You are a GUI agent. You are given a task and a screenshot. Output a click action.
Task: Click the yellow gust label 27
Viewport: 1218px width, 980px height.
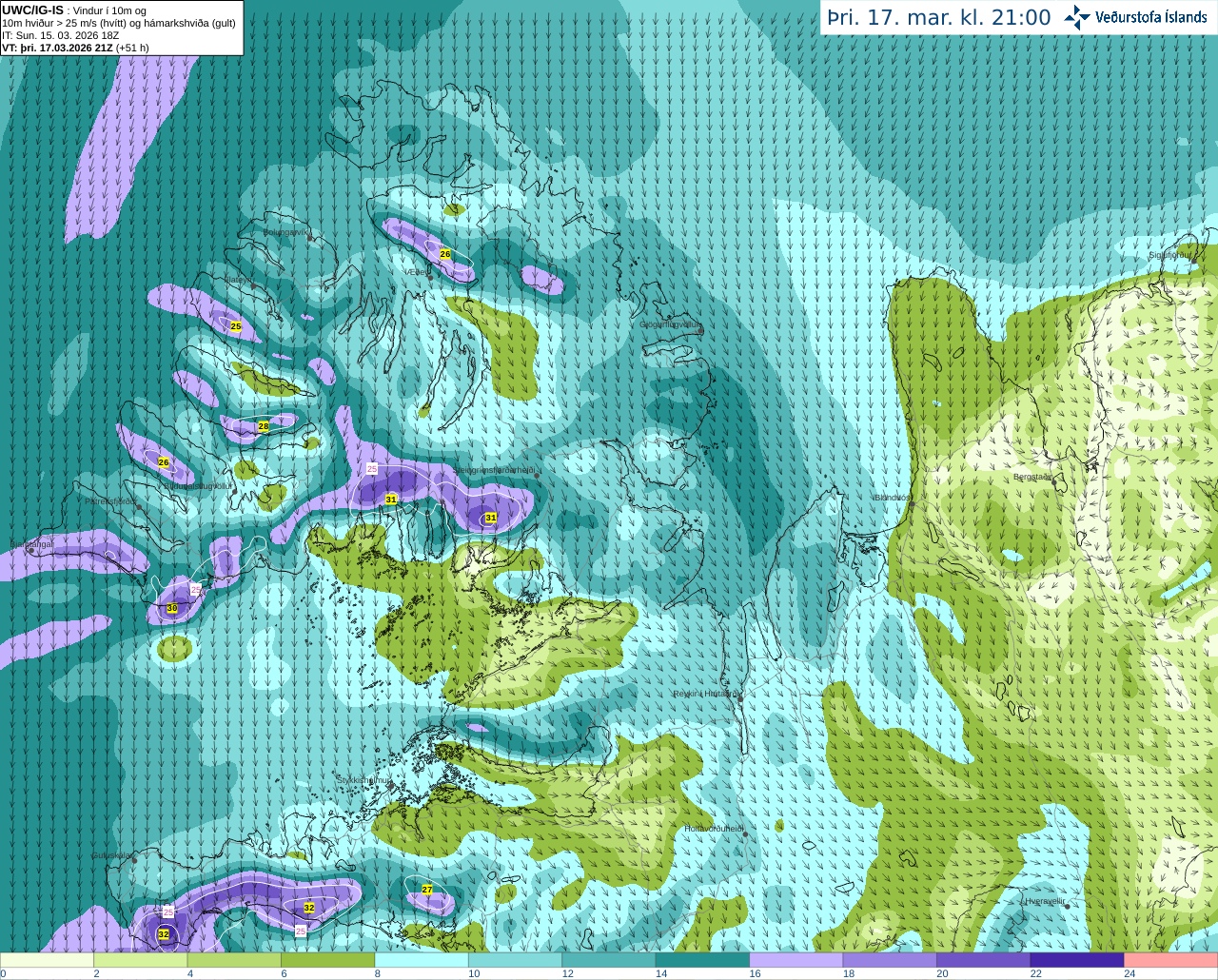[x=427, y=890]
